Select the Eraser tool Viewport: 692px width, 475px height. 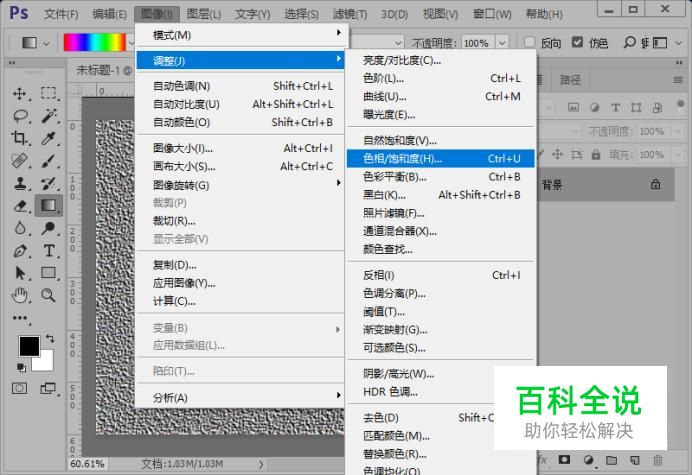pyautogui.click(x=20, y=206)
